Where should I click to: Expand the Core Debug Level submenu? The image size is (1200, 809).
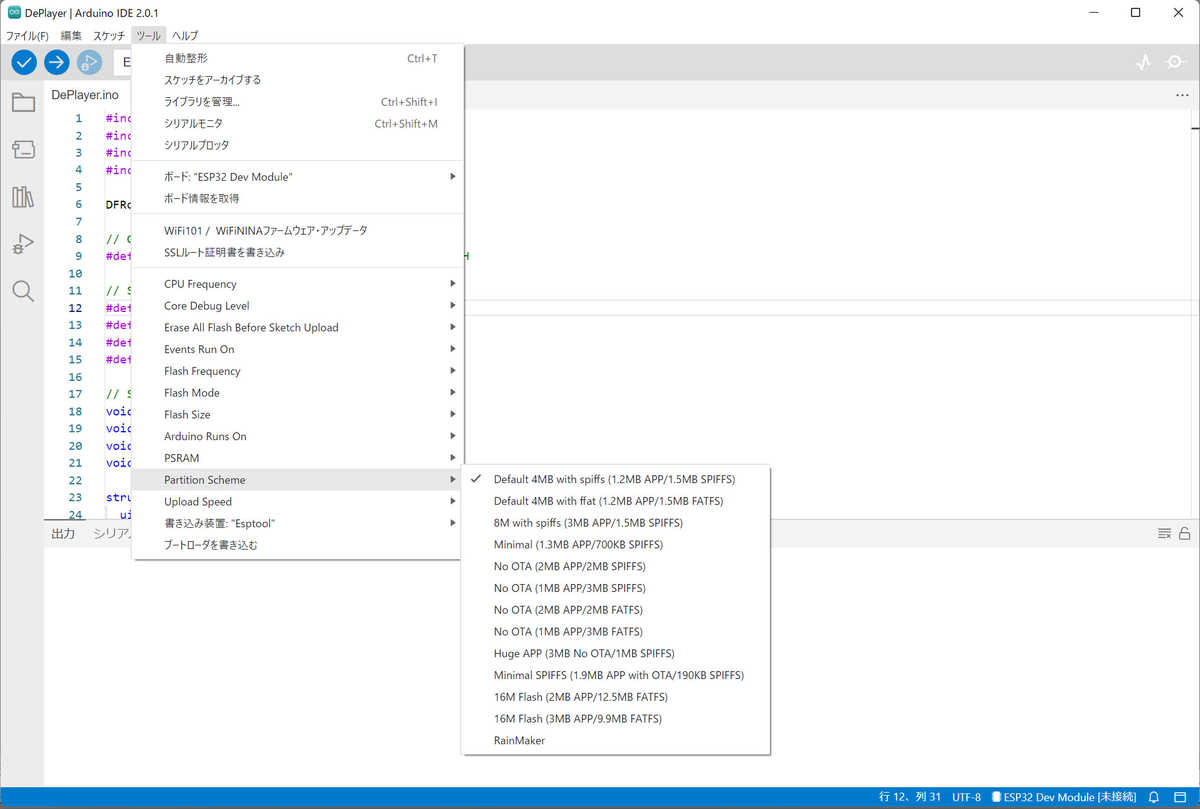click(x=298, y=306)
